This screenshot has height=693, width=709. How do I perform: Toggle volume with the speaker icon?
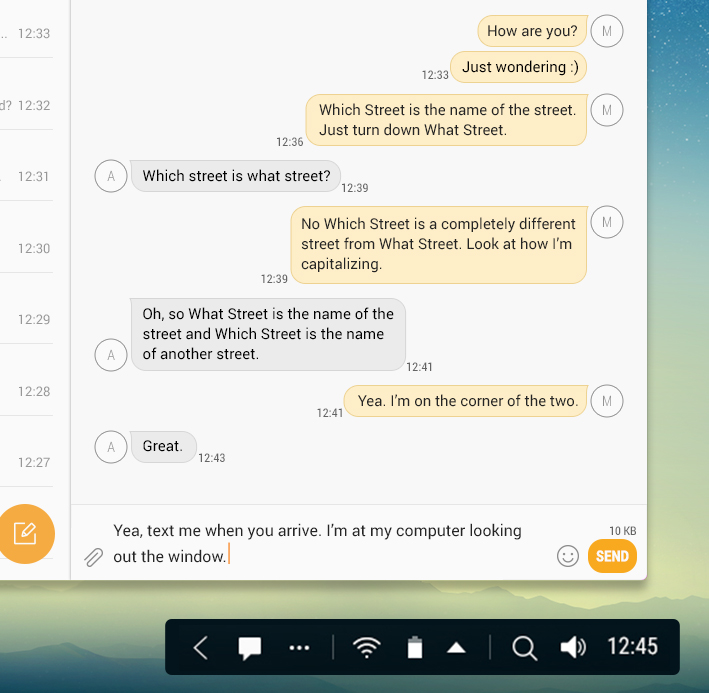573,647
